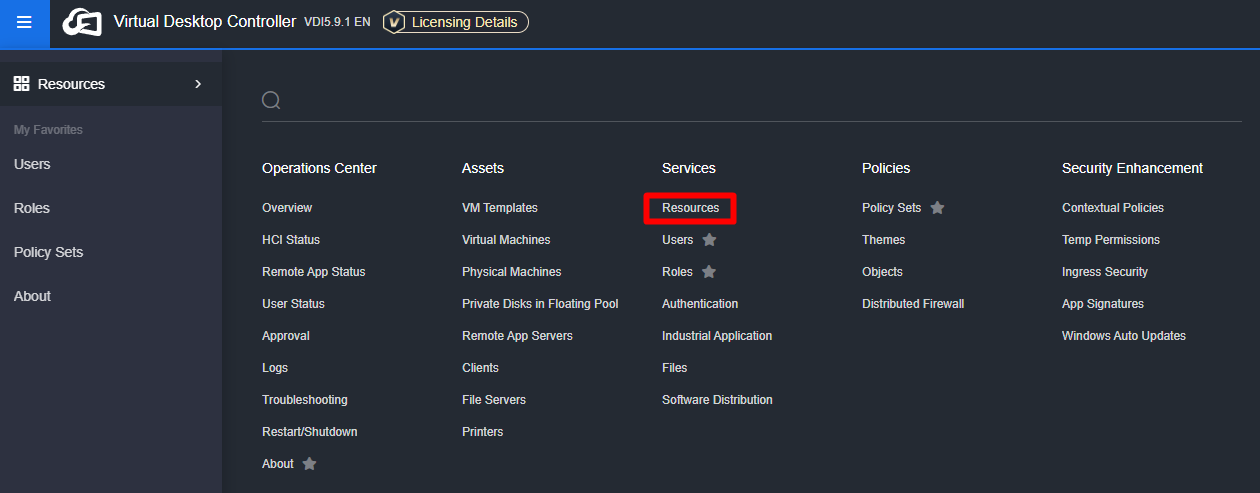Open Distributed Firewall under Policies
1260x493 pixels.
coord(912,304)
